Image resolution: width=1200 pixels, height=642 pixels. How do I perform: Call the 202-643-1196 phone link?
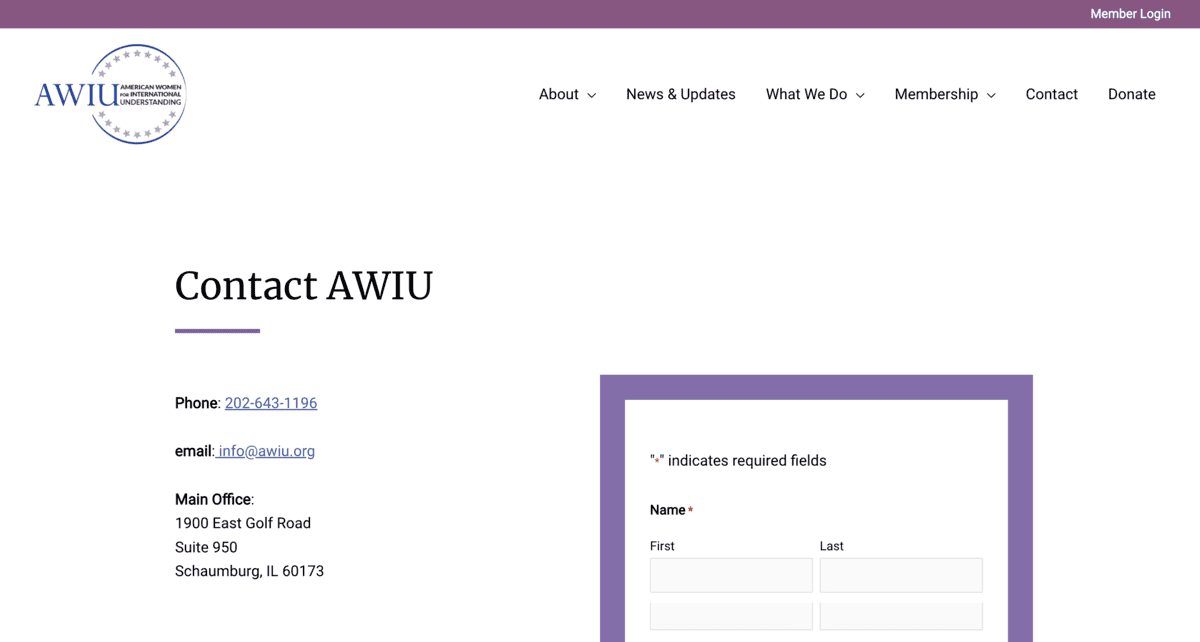click(x=270, y=403)
